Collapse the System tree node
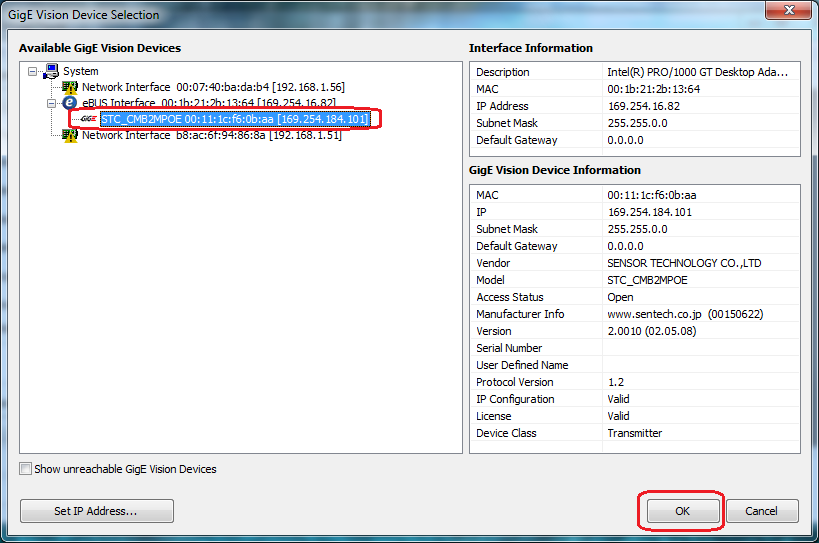 (x=33, y=71)
